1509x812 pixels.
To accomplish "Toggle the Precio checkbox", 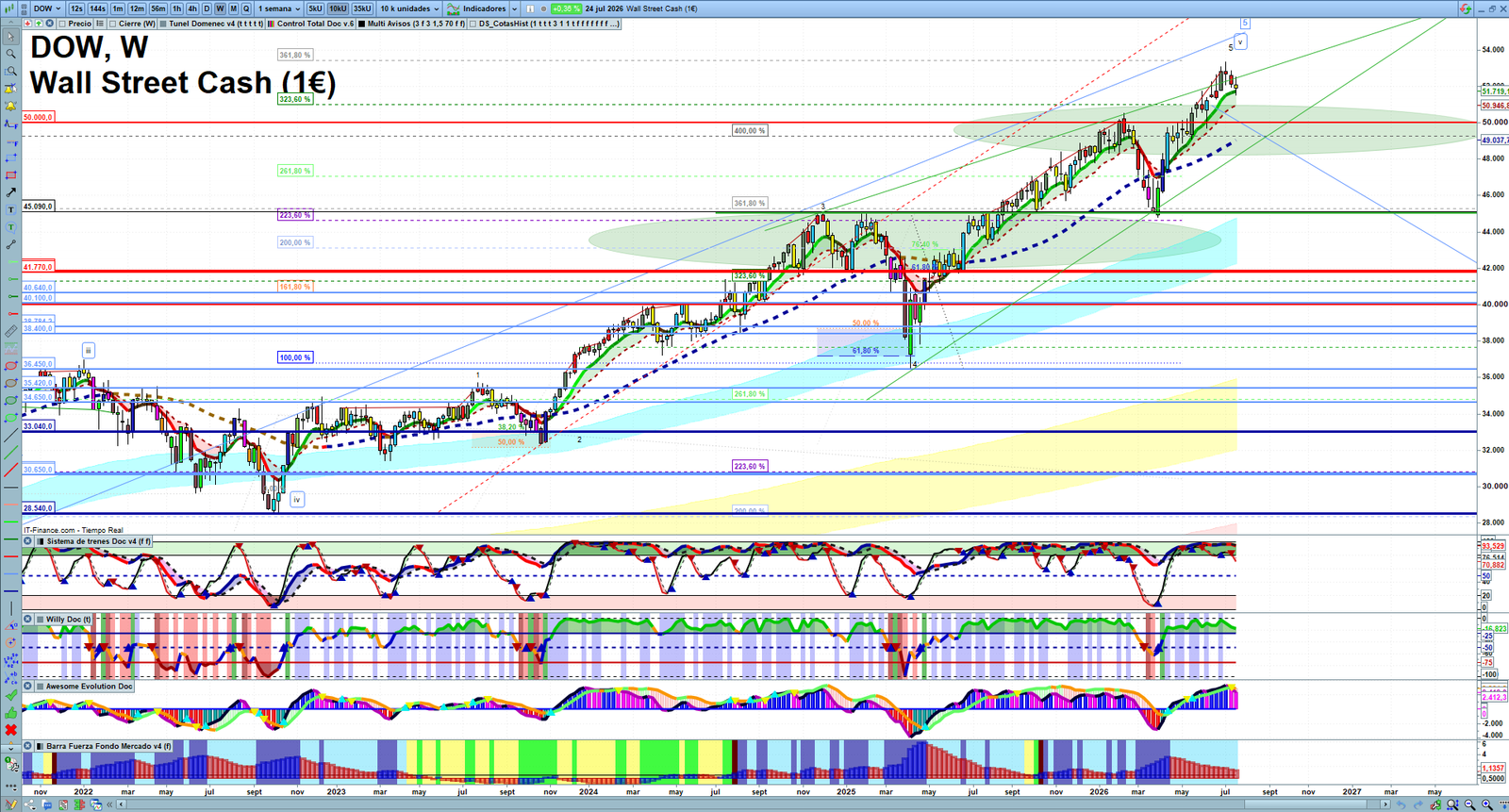I will coord(62,24).
